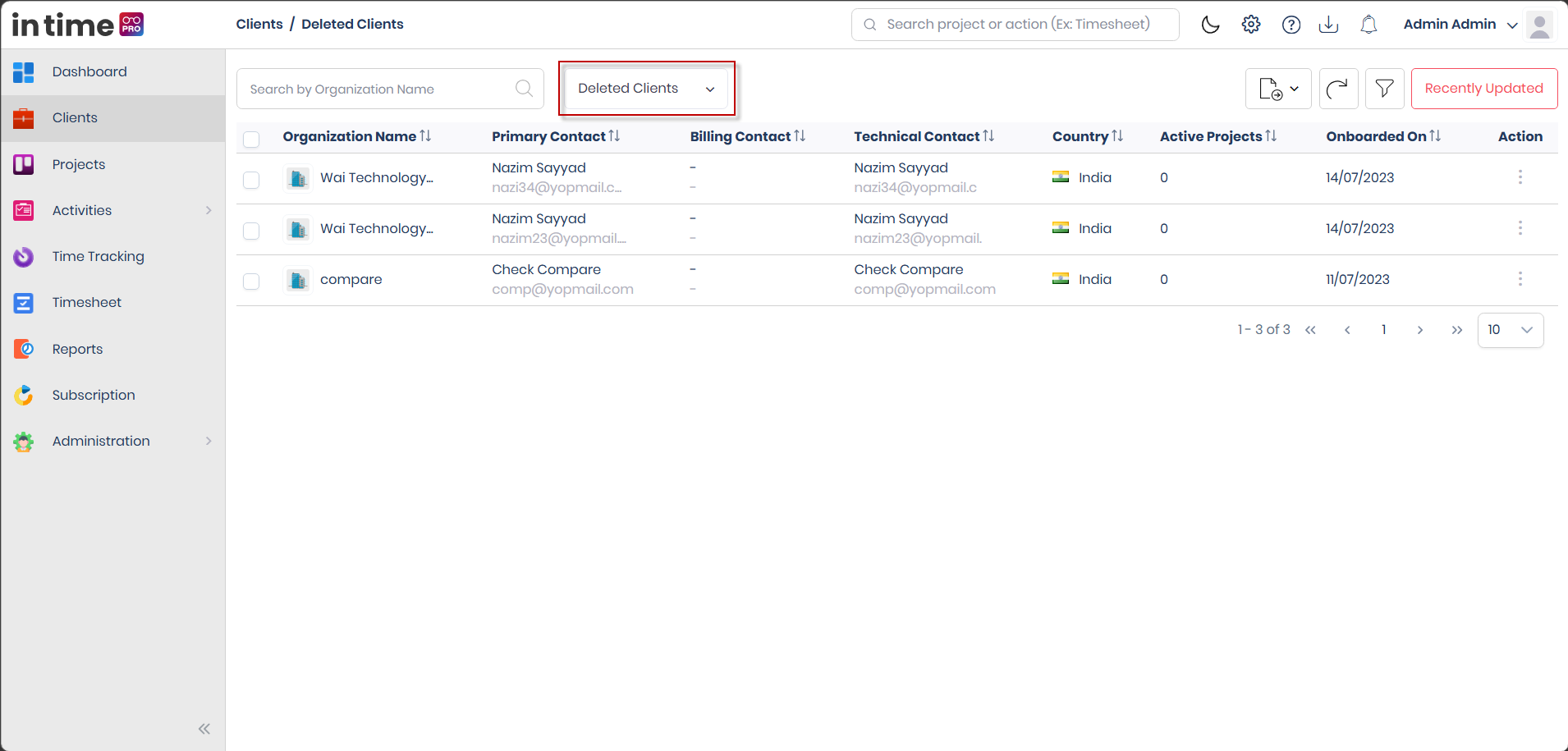This screenshot has width=1568, height=751.
Task: Click the search magnifier in organization search
Action: tap(524, 89)
